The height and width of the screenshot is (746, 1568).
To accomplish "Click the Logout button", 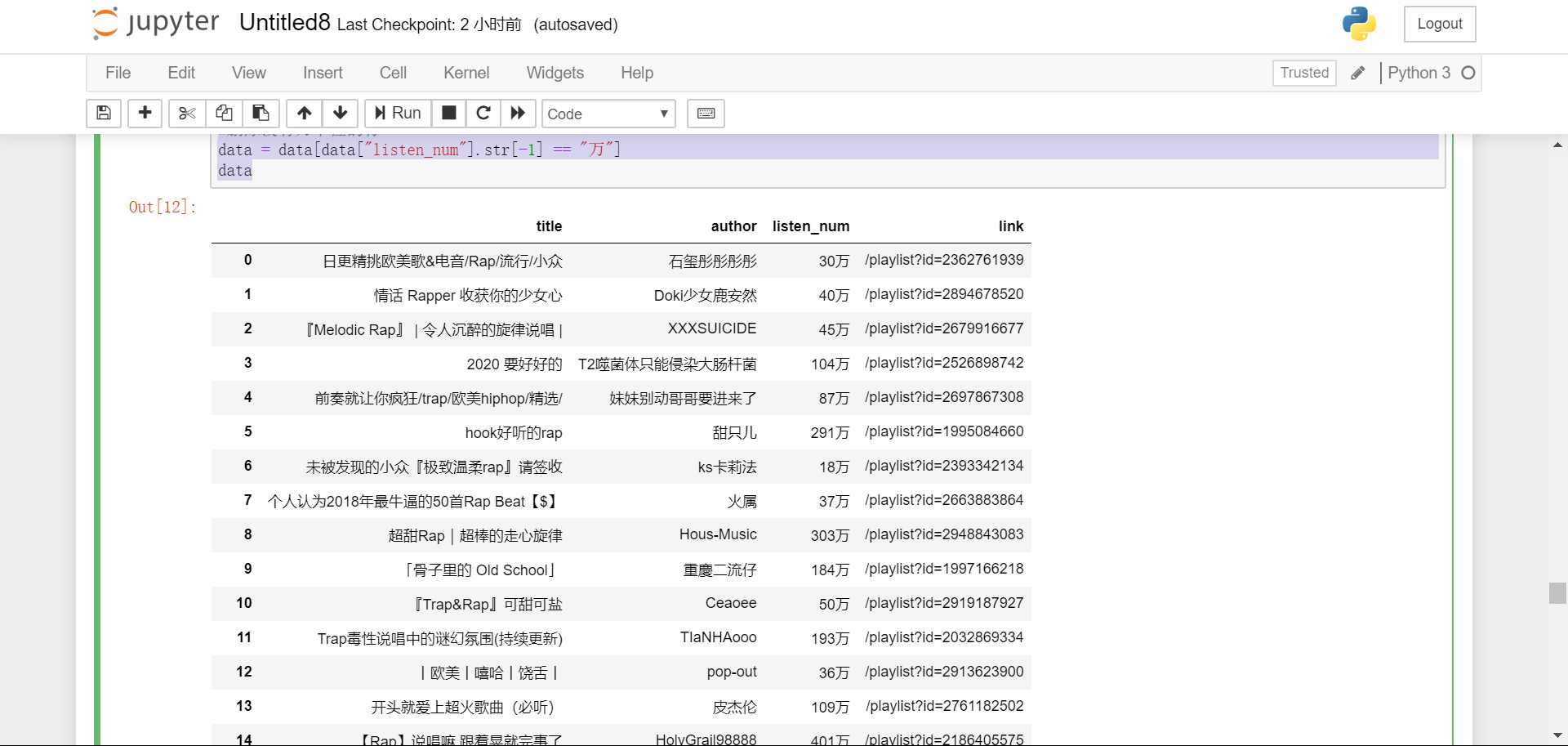I will pyautogui.click(x=1440, y=24).
